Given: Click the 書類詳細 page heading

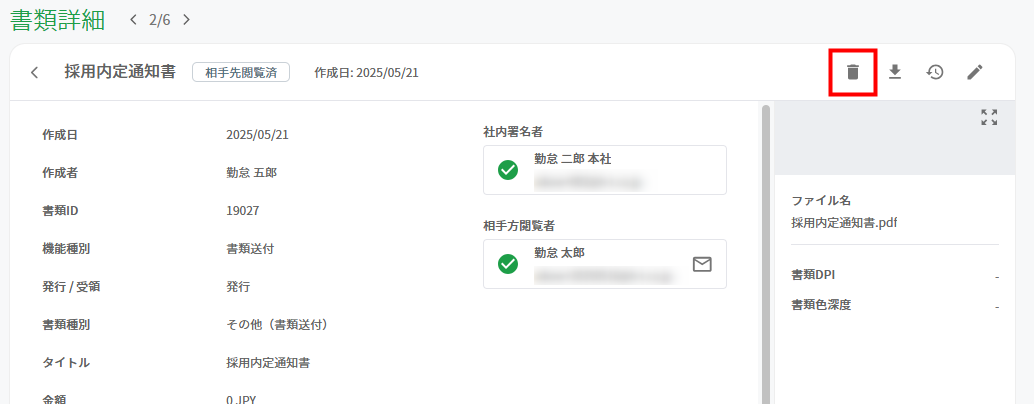Looking at the screenshot, I should (57, 20).
